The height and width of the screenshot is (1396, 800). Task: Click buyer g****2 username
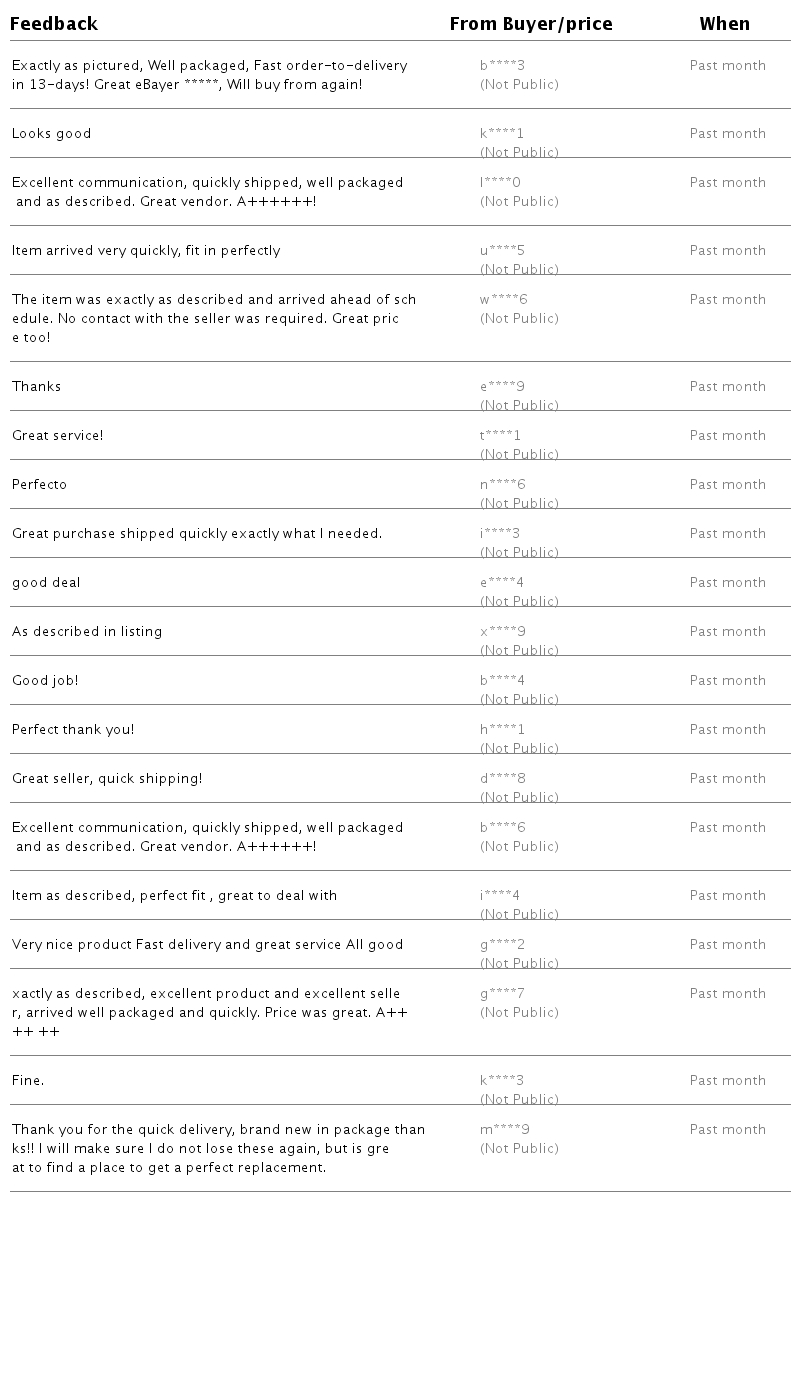pyautogui.click(x=502, y=945)
